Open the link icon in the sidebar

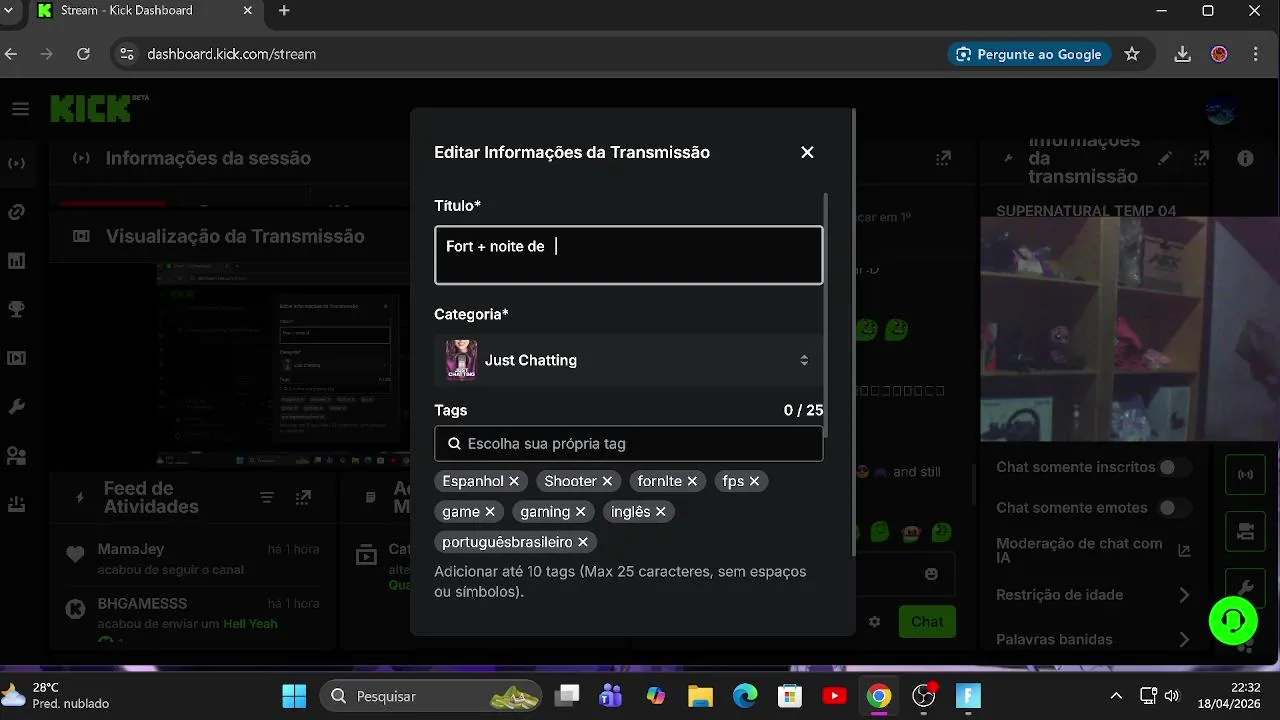[x=16, y=212]
